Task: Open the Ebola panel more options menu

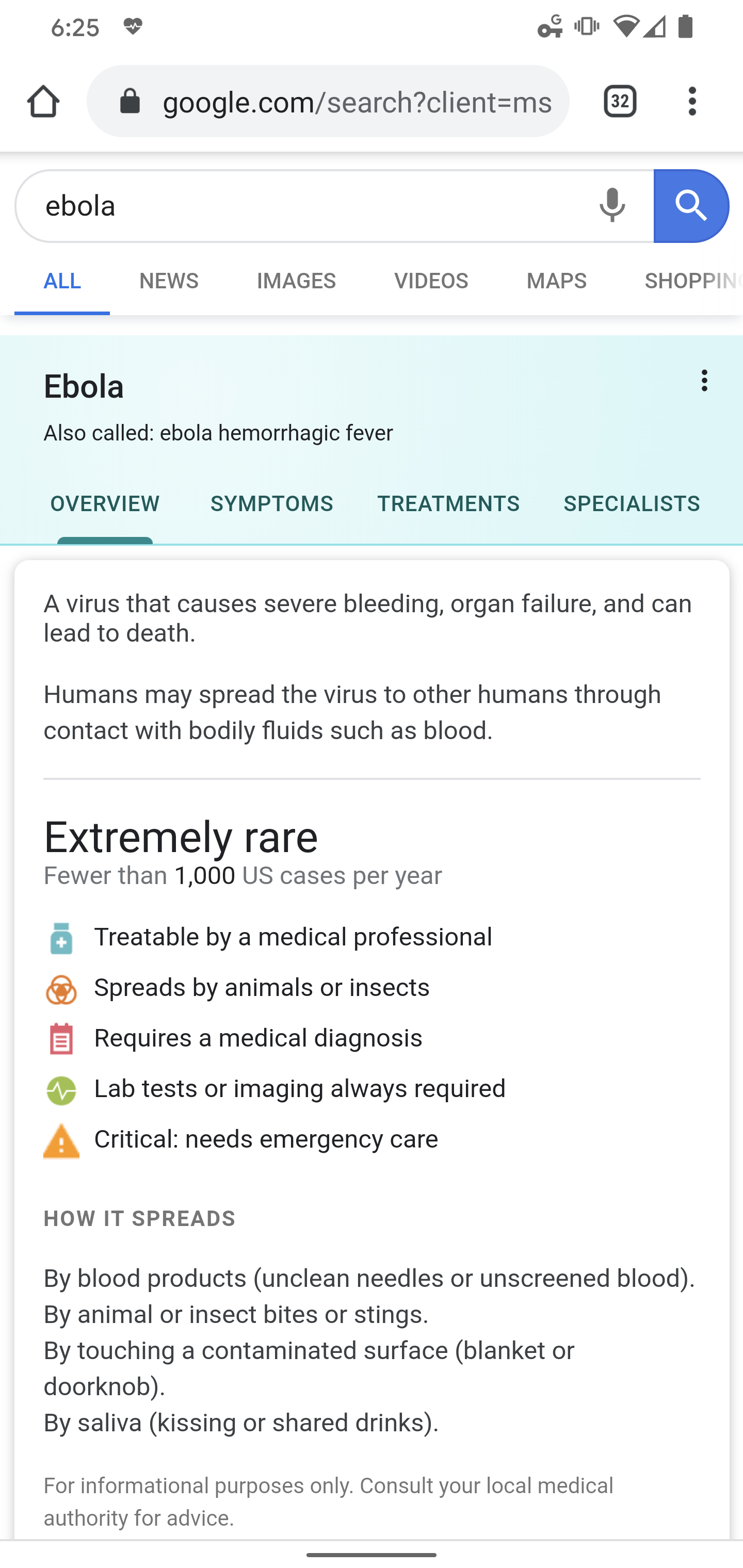Action: pyautogui.click(x=704, y=381)
